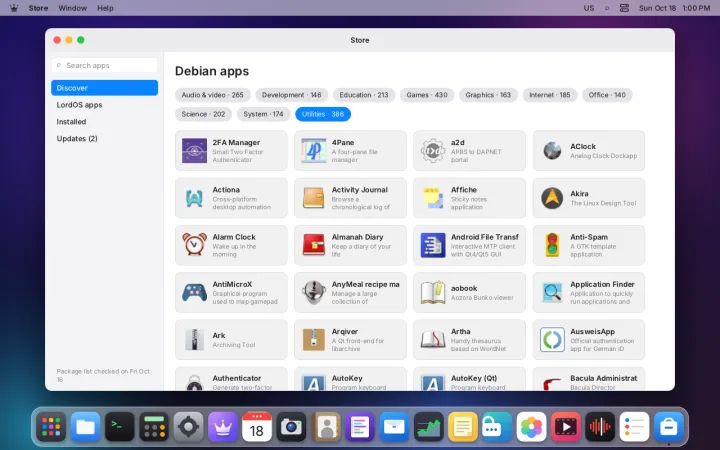Open the AutoKey (Qt) app card
The height and width of the screenshot is (450, 720).
[469, 379]
